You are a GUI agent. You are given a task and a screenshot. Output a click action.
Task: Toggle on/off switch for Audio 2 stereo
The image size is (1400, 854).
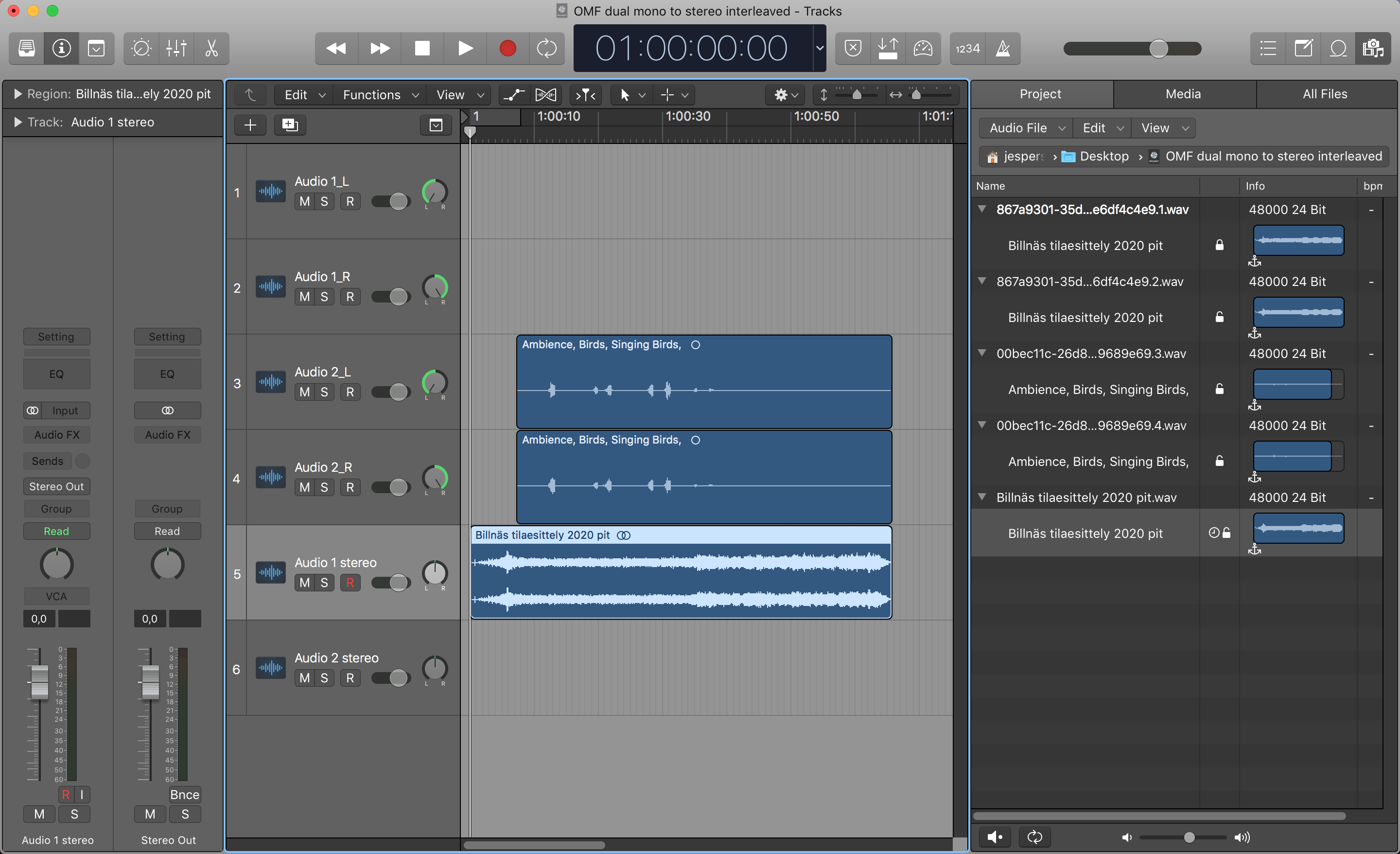(391, 678)
